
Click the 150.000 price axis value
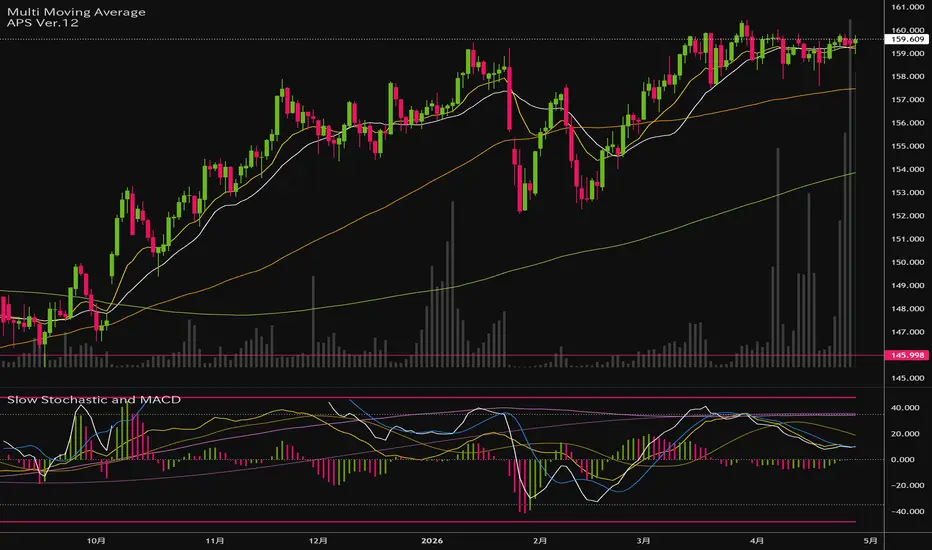pyautogui.click(x=908, y=262)
